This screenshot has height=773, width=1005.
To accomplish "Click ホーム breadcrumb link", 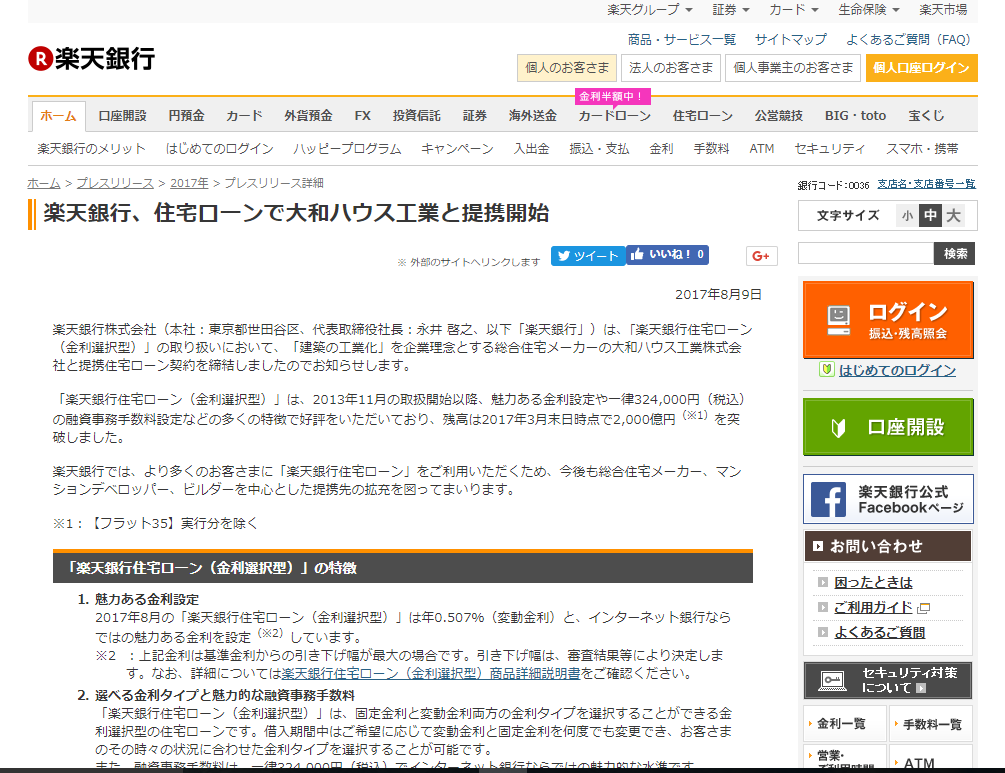I will click(44, 183).
